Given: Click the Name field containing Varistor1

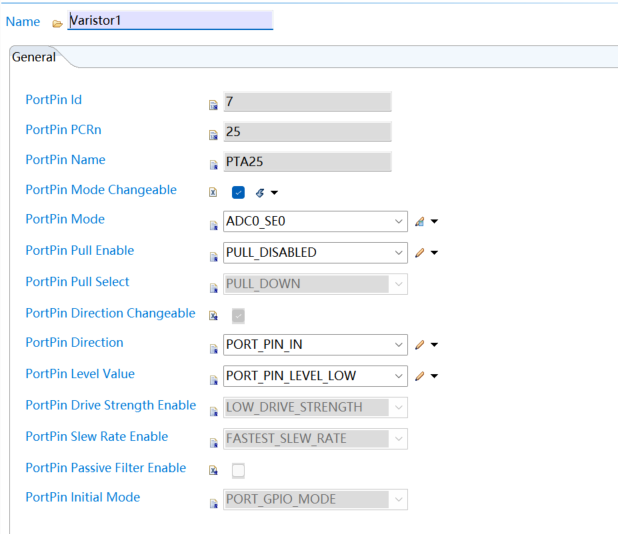Looking at the screenshot, I should tap(170, 20).
